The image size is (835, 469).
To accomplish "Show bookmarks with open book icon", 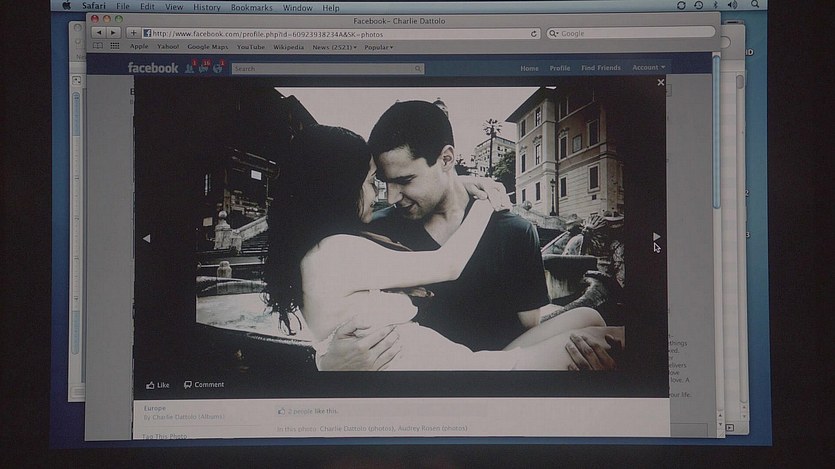I will (x=98, y=46).
